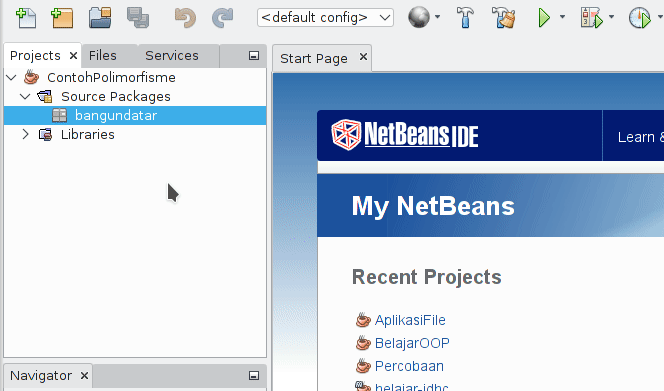Minimize the Projects panel group
Image resolution: width=664 pixels, height=391 pixels.
tap(254, 56)
